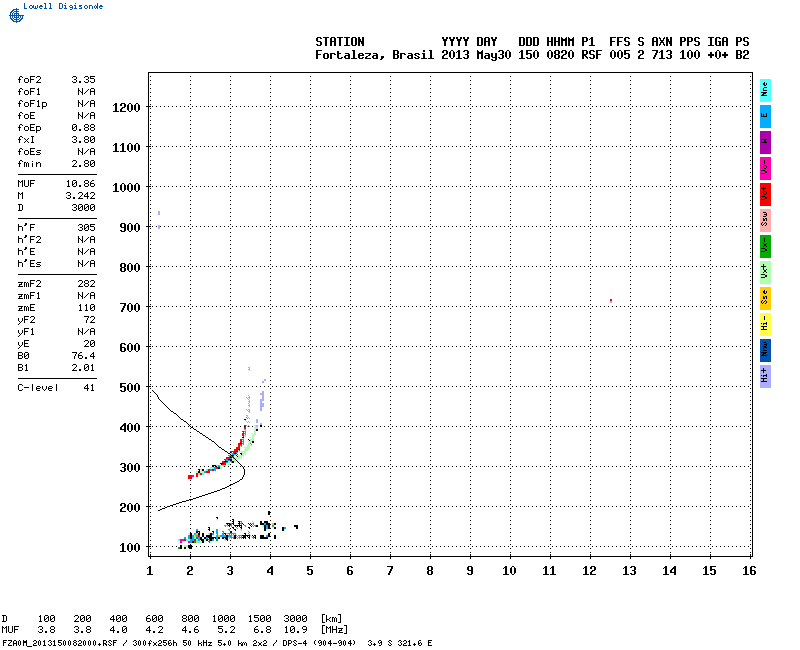800x650 pixels.
Task: Click the AXN value 713
Action: coord(662,55)
